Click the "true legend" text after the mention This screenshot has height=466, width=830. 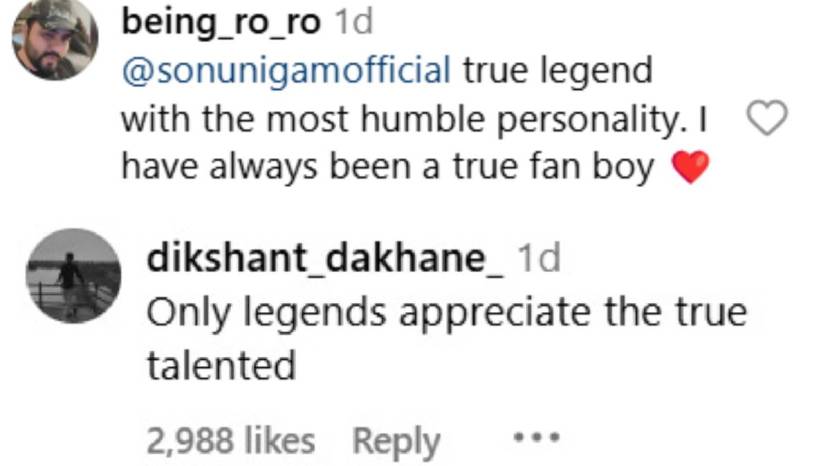(558, 71)
